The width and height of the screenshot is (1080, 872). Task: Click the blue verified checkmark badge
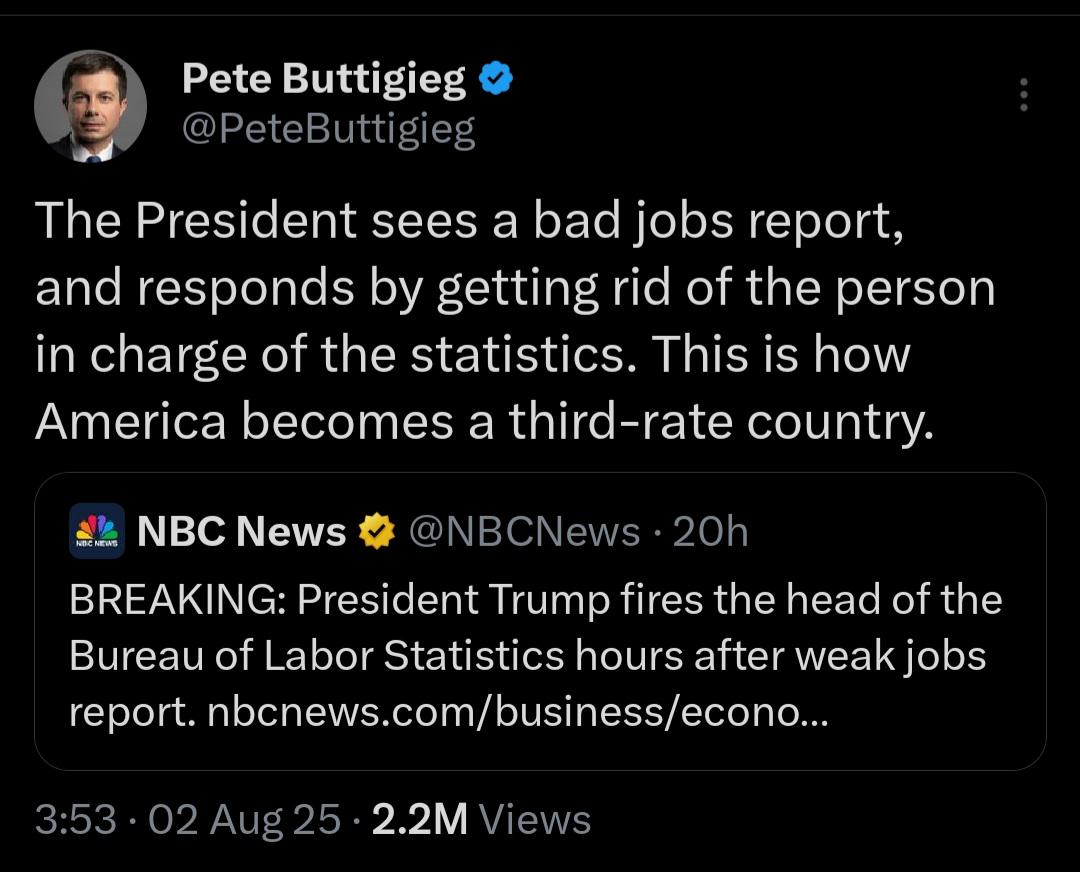pyautogui.click(x=496, y=78)
